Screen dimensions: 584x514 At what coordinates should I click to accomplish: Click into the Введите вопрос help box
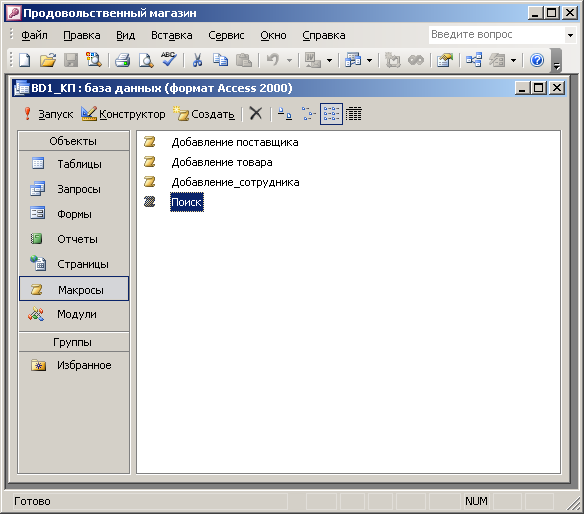496,35
